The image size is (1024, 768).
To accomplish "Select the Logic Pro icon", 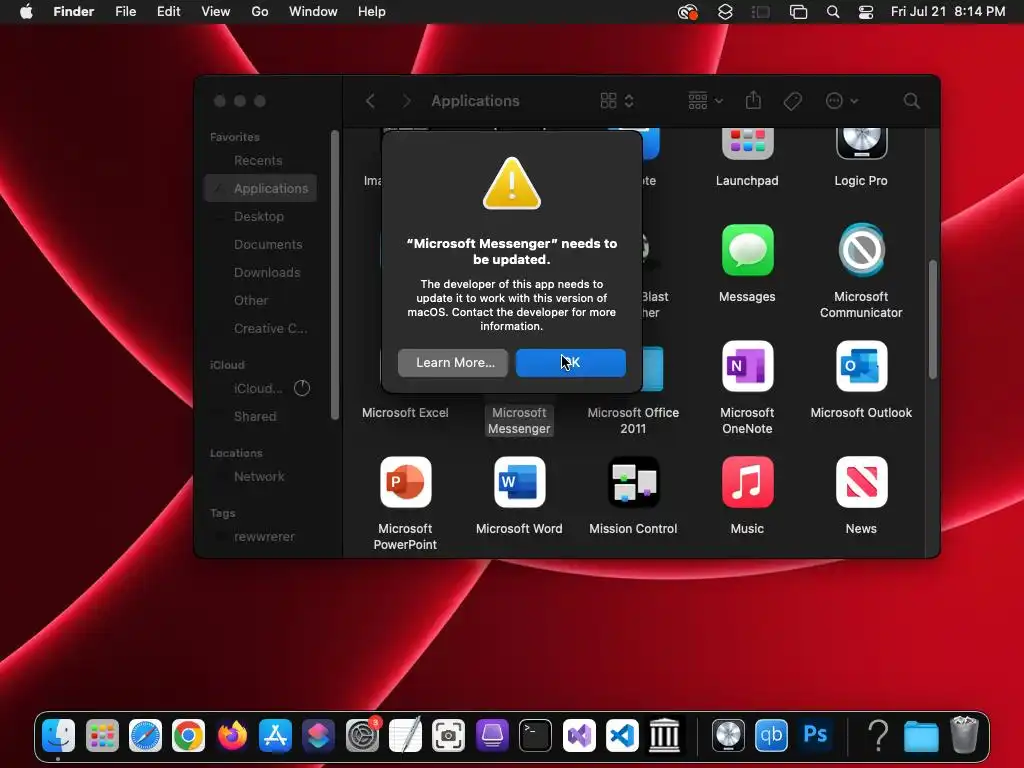I will click(x=861, y=144).
